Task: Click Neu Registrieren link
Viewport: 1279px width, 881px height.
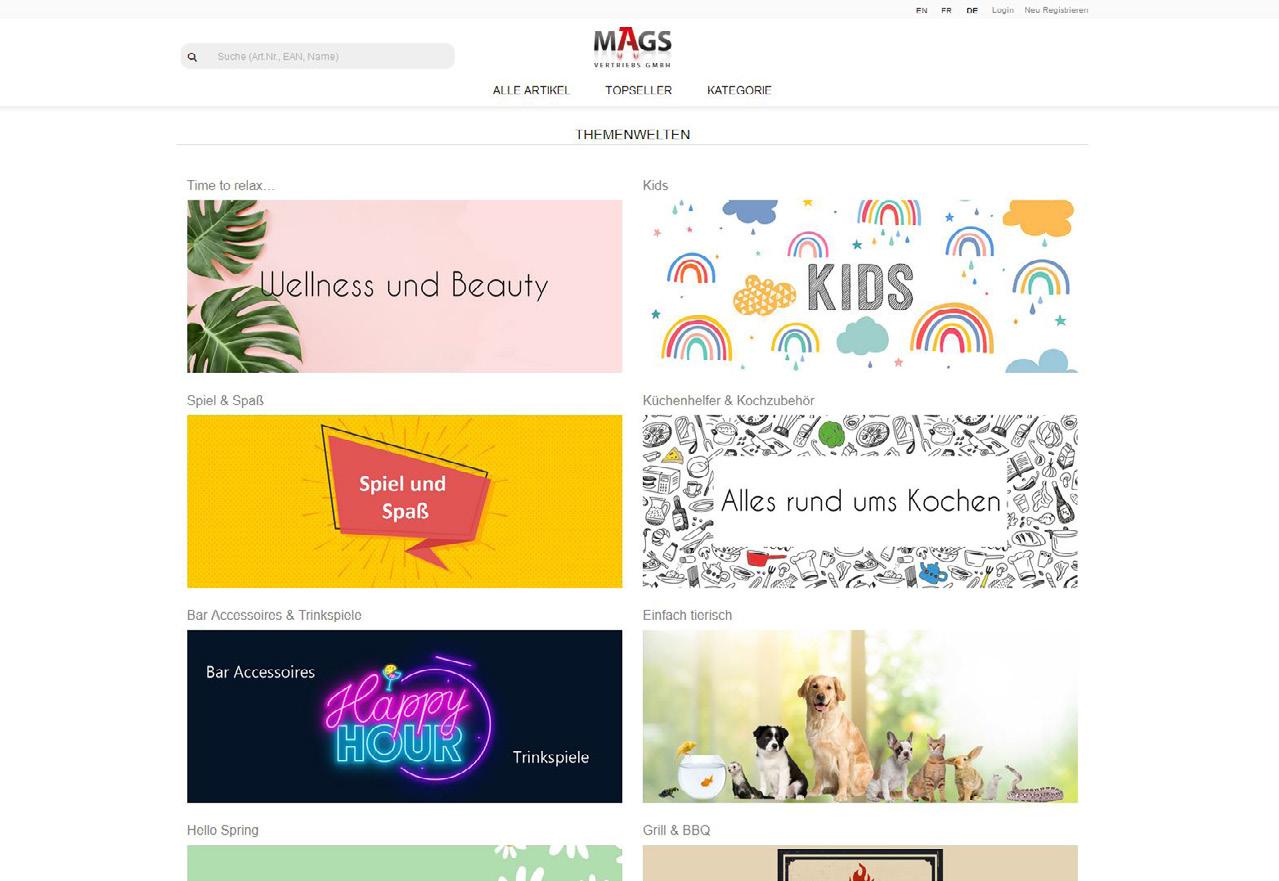Action: click(1056, 10)
